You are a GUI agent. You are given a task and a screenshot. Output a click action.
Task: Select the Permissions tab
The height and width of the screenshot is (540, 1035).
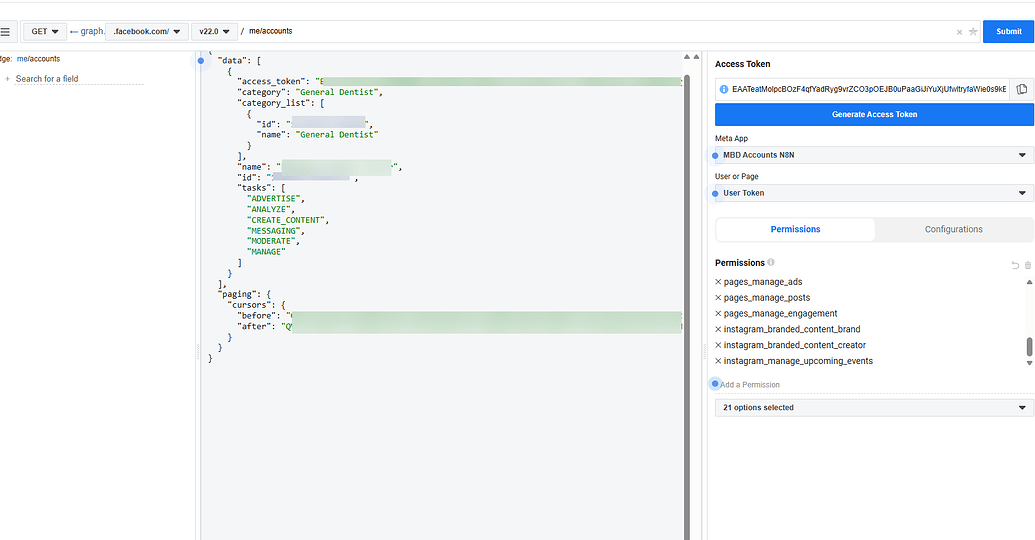(795, 229)
